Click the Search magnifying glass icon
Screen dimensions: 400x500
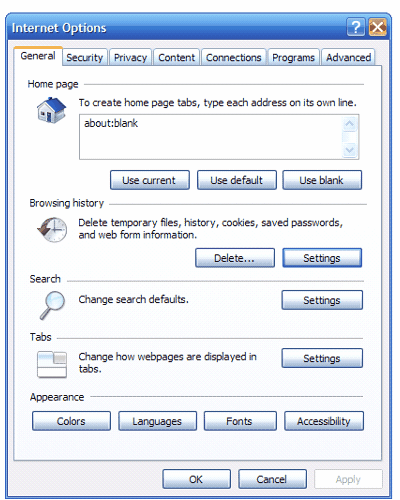tap(52, 305)
